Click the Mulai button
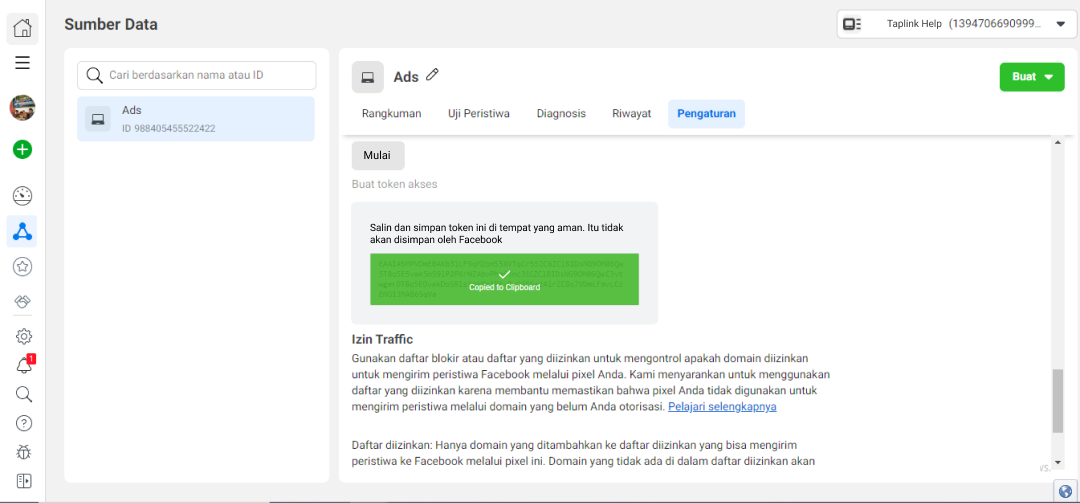The height and width of the screenshot is (503, 1080). pyautogui.click(x=377, y=155)
